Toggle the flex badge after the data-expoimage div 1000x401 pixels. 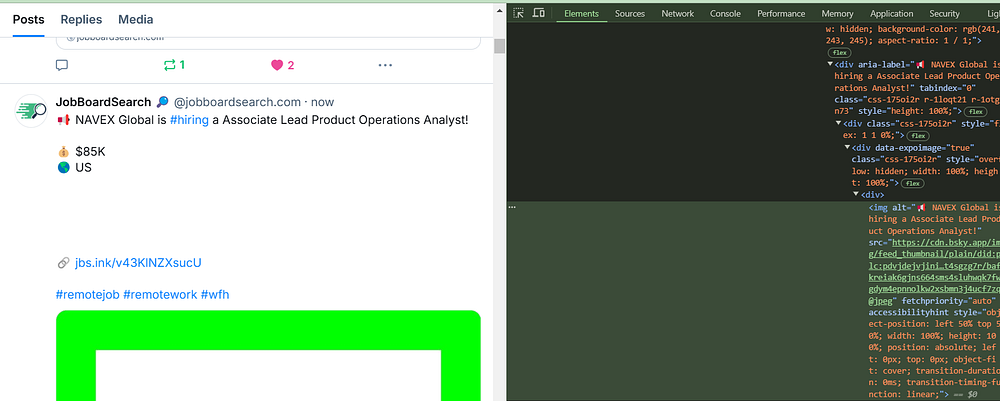coord(912,183)
